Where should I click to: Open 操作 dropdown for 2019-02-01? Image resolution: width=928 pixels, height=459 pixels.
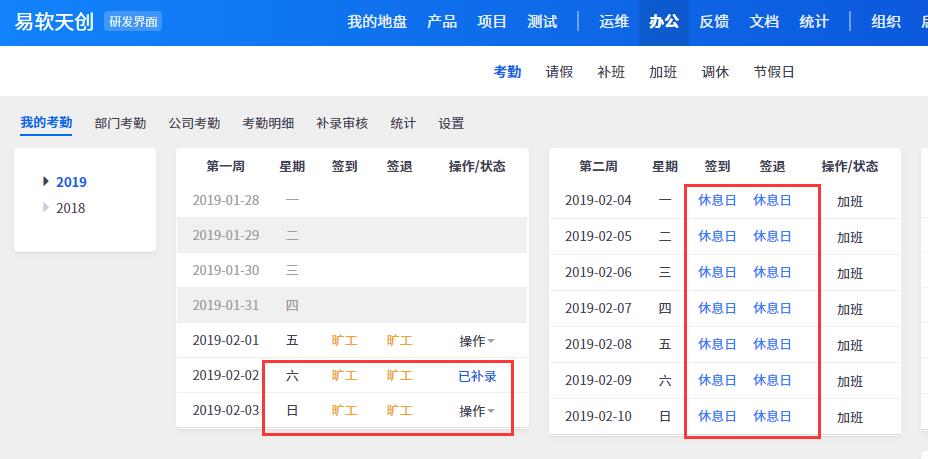[x=477, y=341]
